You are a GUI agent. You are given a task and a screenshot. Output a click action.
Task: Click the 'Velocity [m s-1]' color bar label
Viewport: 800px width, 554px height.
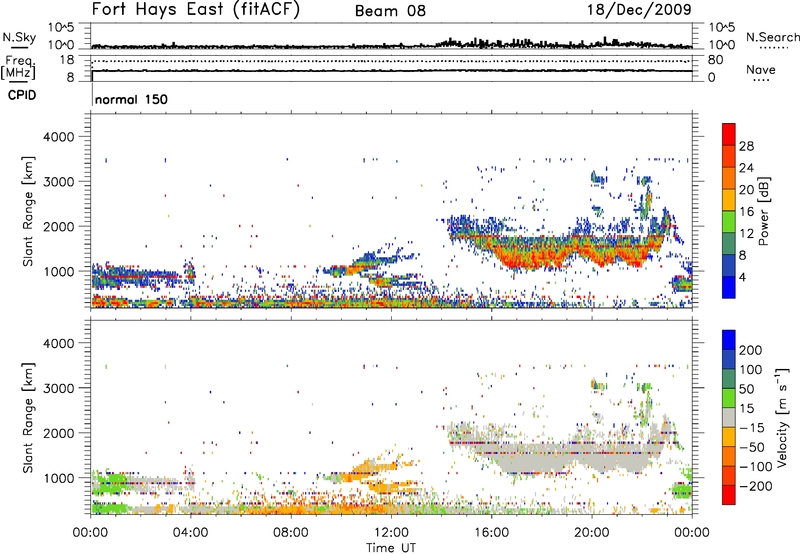[x=782, y=417]
